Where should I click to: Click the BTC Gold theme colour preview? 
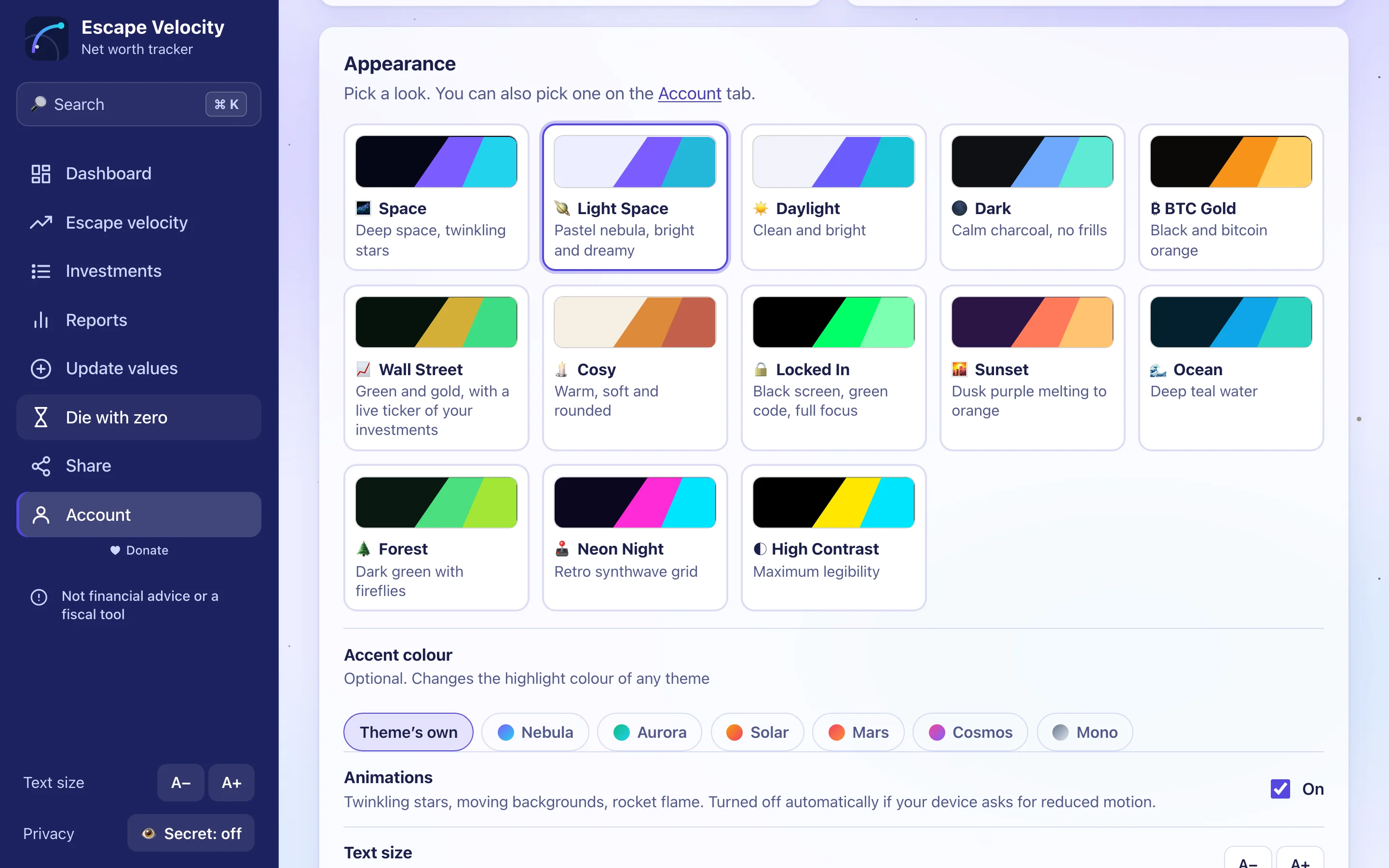(x=1231, y=162)
